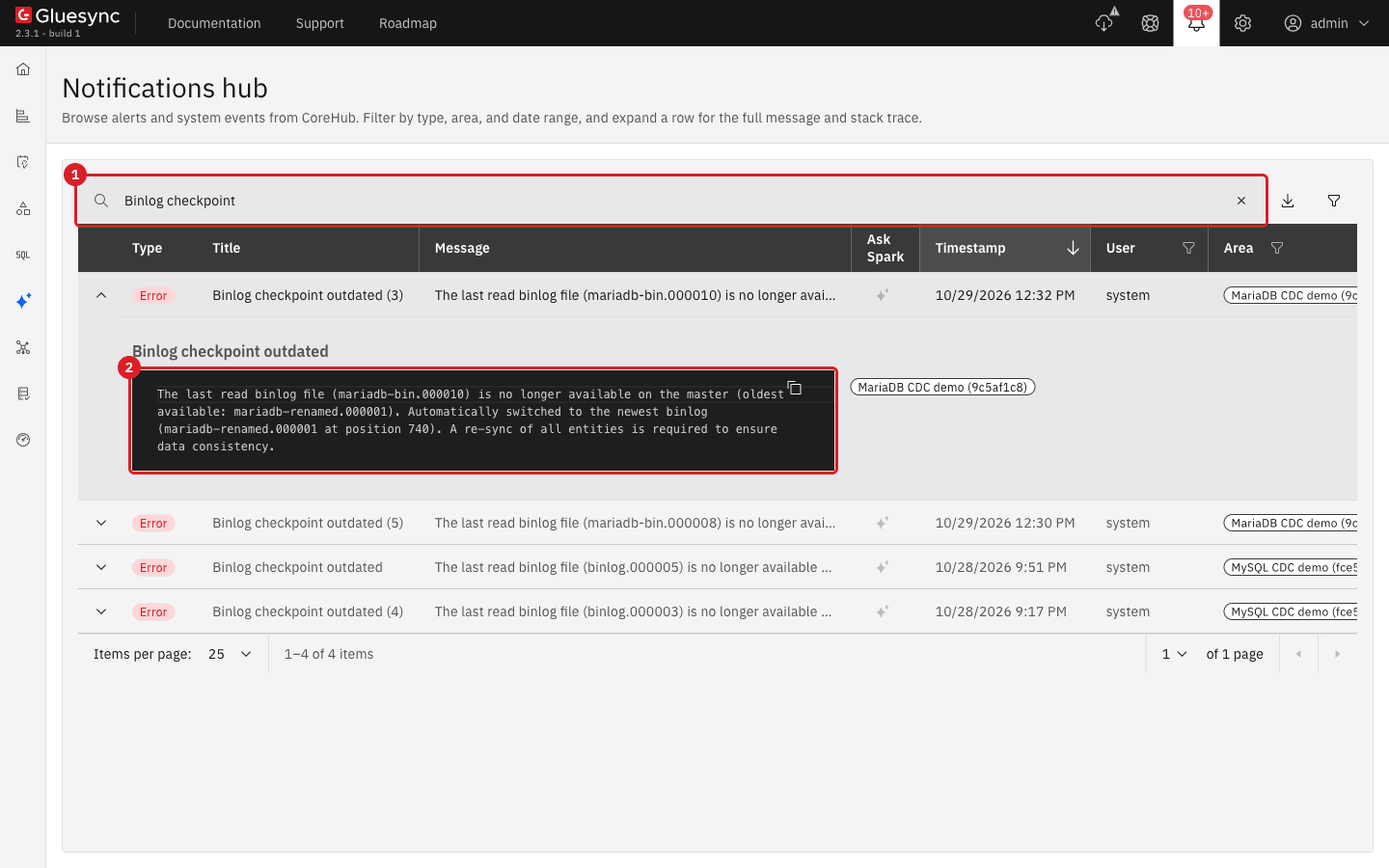Image resolution: width=1389 pixels, height=868 pixels.
Task: Open the home icon in sidebar
Action: click(23, 69)
